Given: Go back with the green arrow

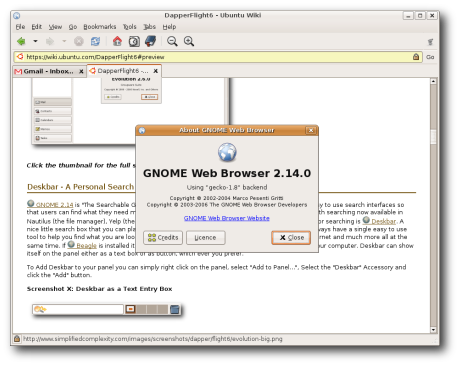Looking at the screenshot, I should click(21, 41).
